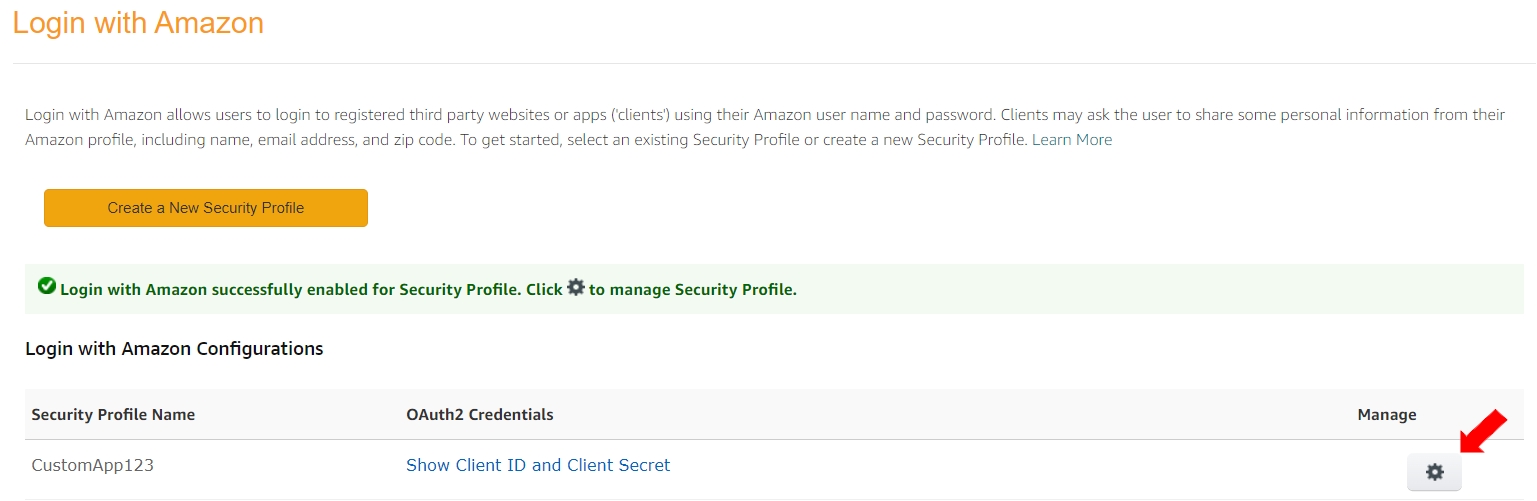1537x501 pixels.
Task: Click the red arrow pointing at the gear
Action: (x=1483, y=431)
